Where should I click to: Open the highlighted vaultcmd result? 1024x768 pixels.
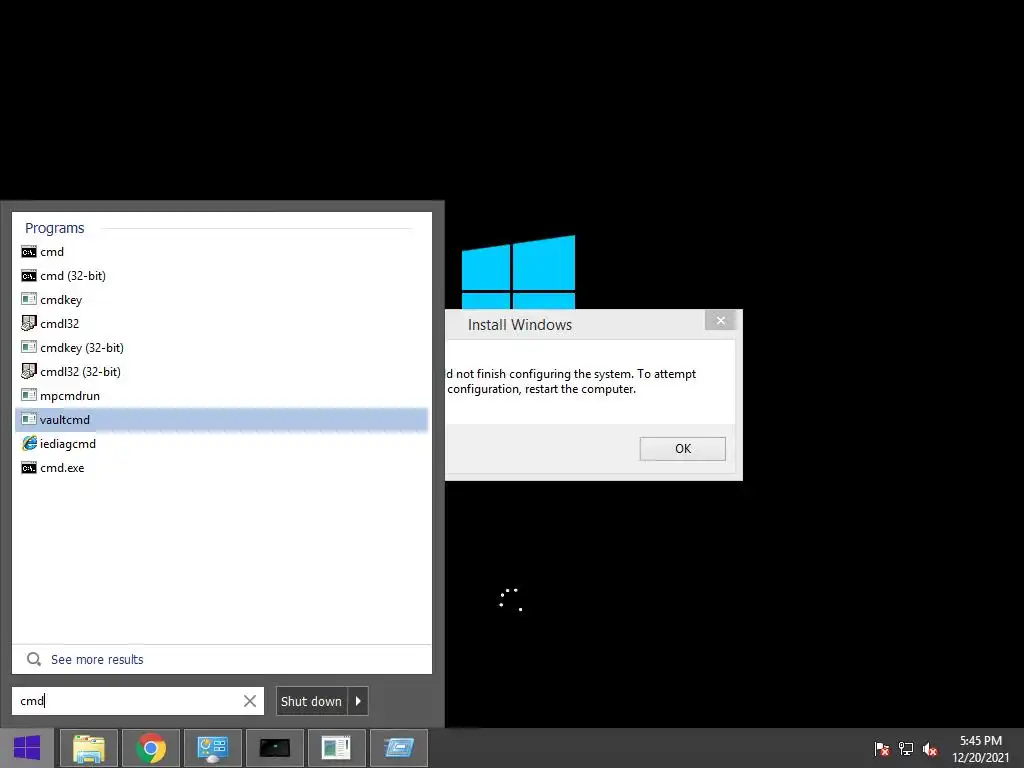pyautogui.click(x=221, y=420)
